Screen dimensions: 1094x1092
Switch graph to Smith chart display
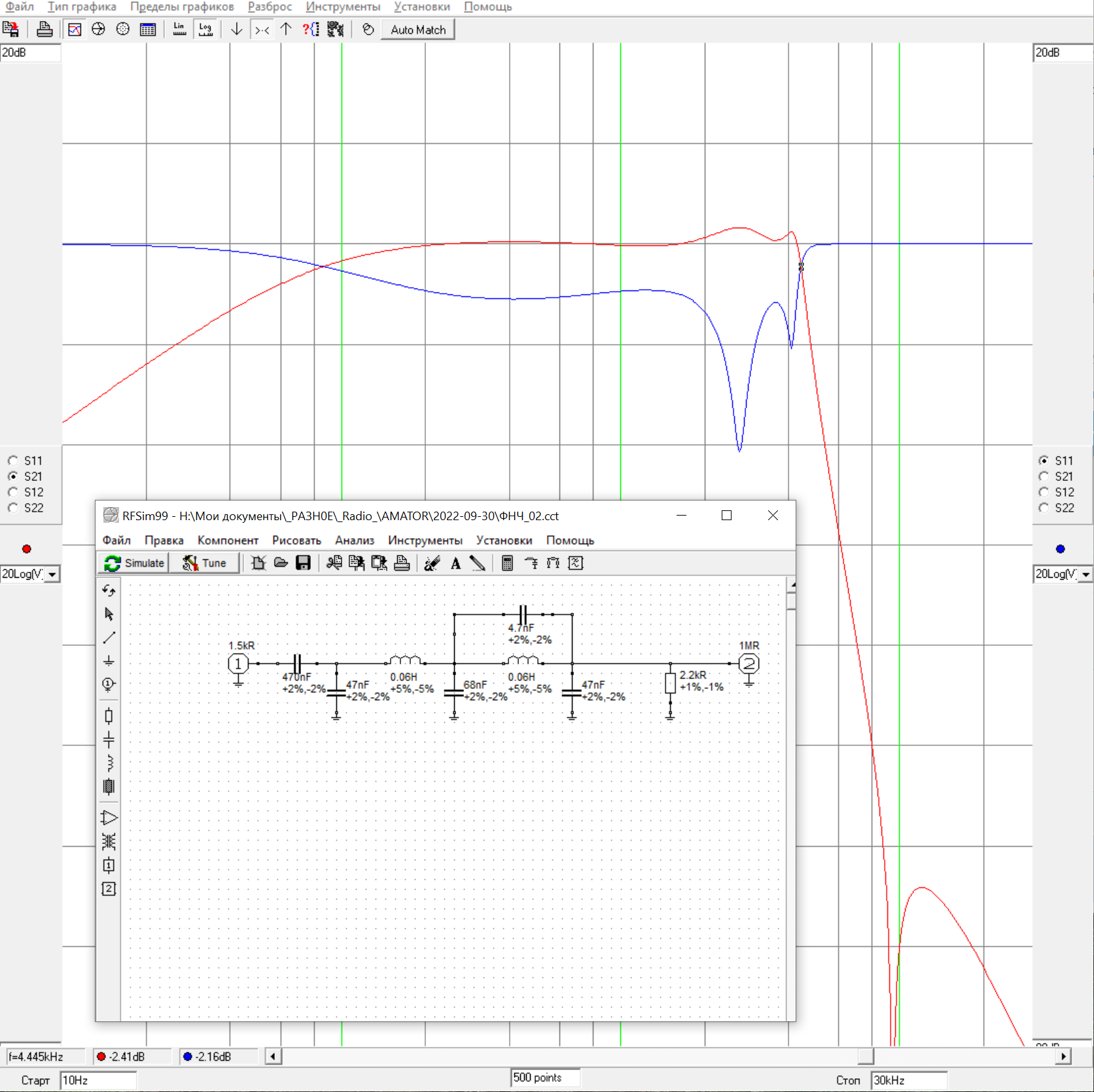(x=99, y=29)
